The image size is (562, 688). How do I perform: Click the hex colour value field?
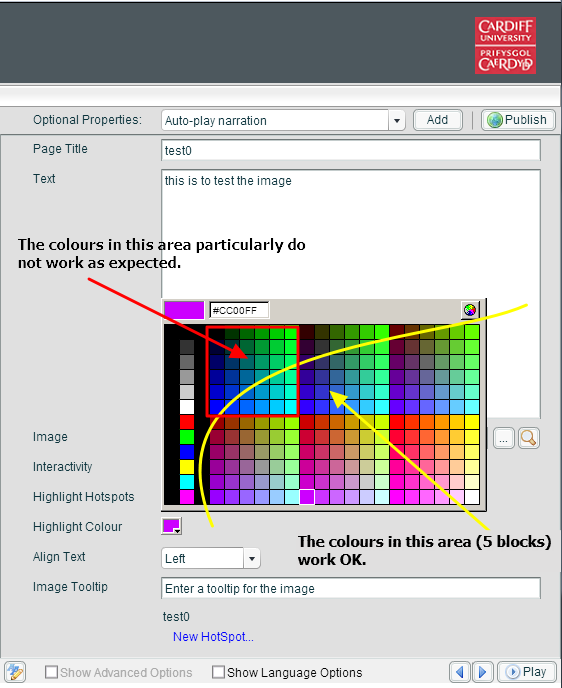pos(239,310)
